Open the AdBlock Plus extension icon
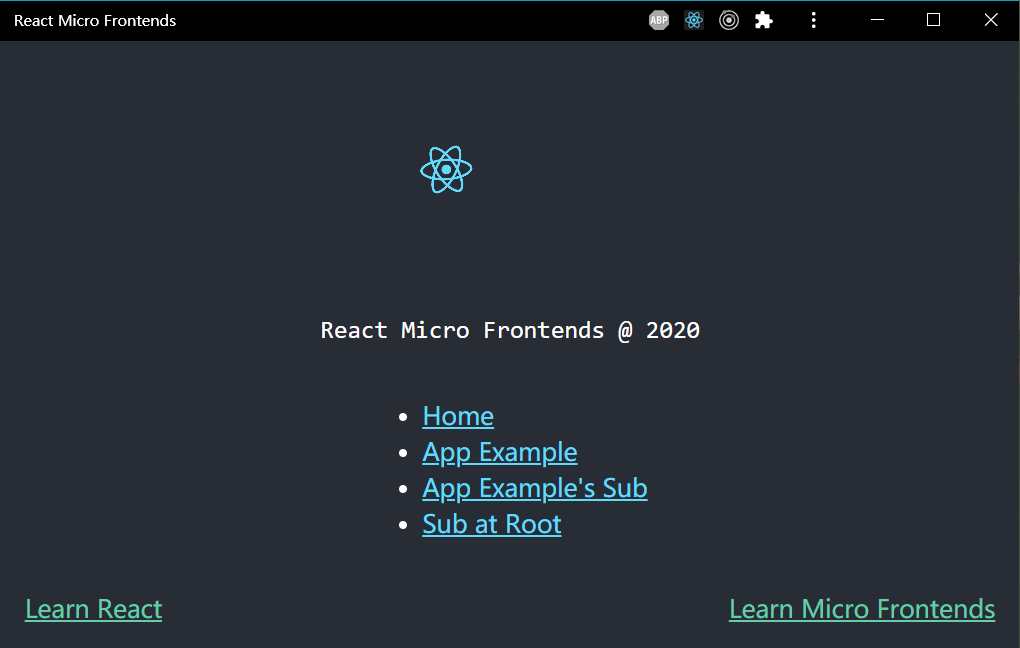 coord(659,20)
